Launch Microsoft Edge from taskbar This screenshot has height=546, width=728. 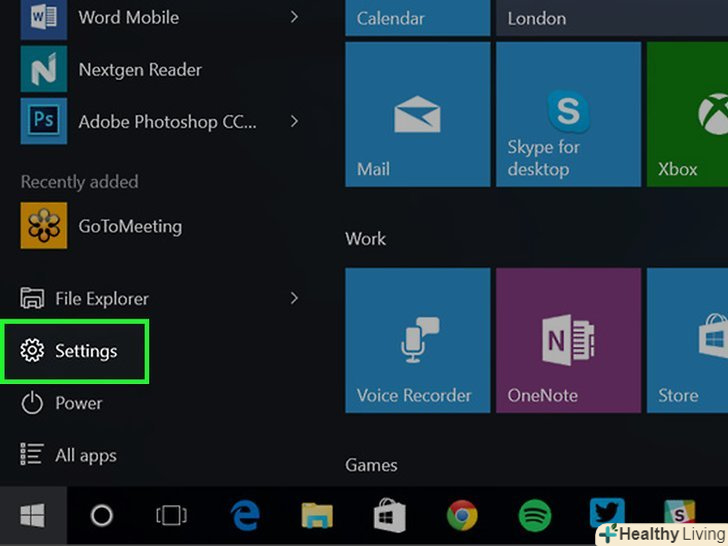pyautogui.click(x=245, y=515)
